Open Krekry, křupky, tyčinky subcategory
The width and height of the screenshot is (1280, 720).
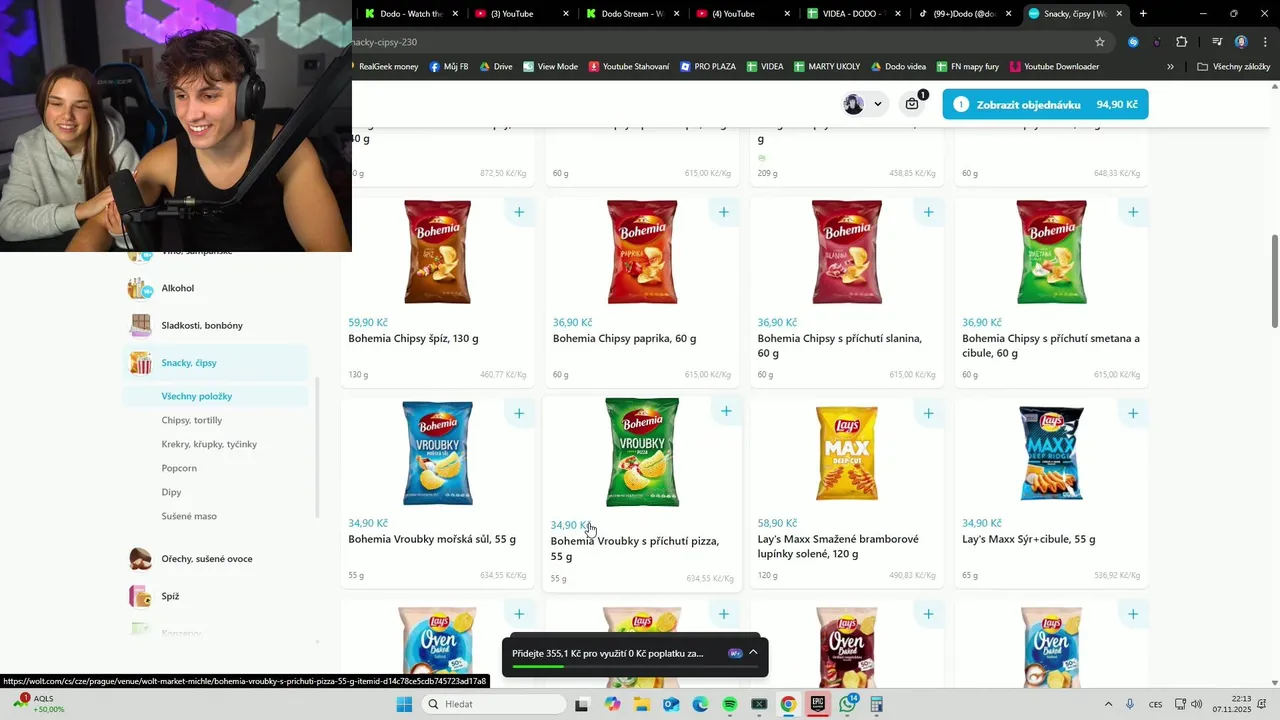[209, 444]
